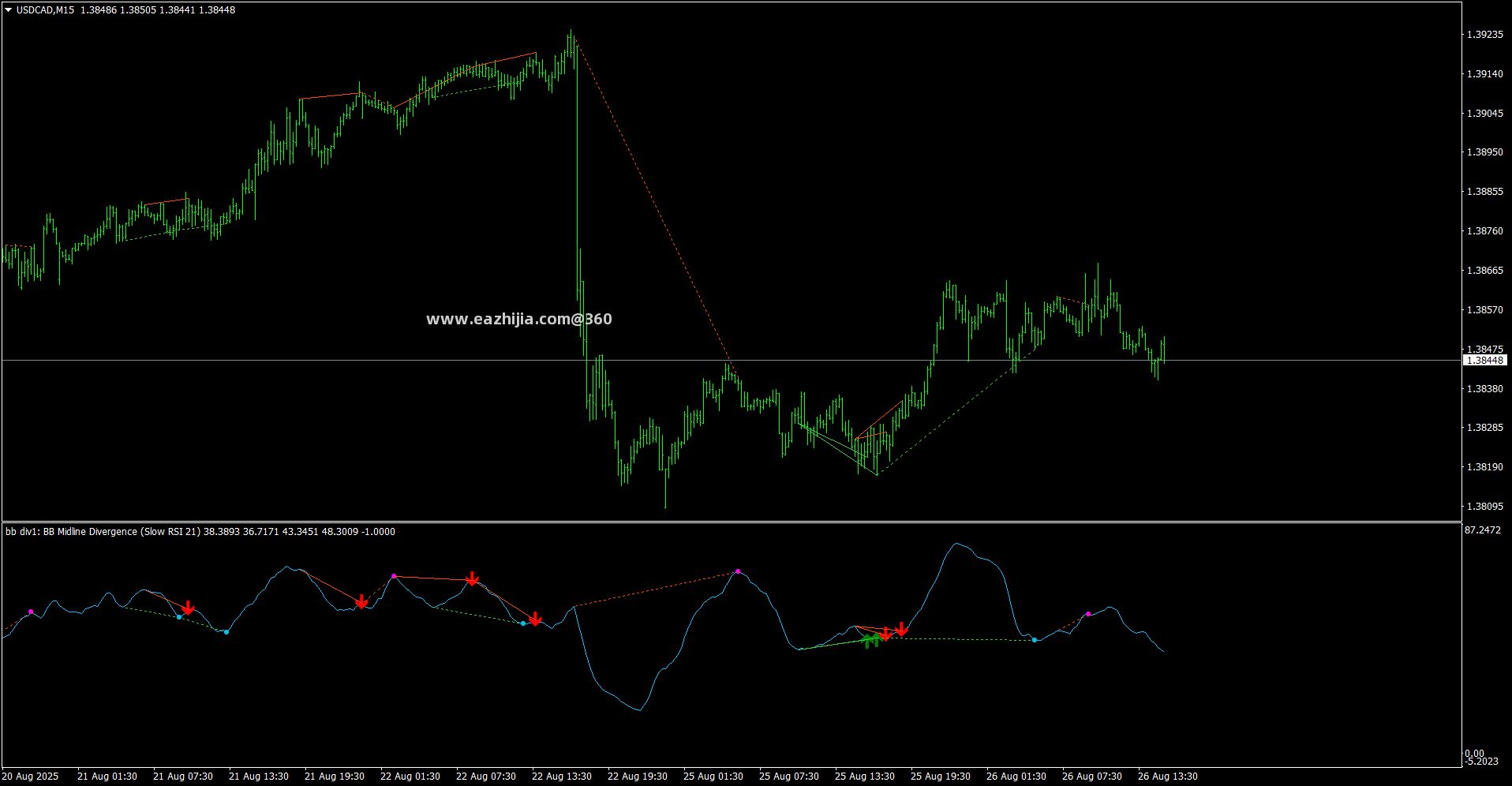This screenshot has height=786, width=1512.
Task: Select the magenta dot near 20 Aug 2025
Action: (x=31, y=612)
